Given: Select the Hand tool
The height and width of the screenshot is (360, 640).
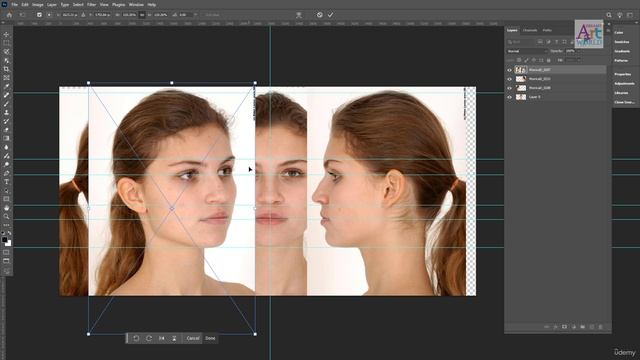Looking at the screenshot, I should (6, 208).
